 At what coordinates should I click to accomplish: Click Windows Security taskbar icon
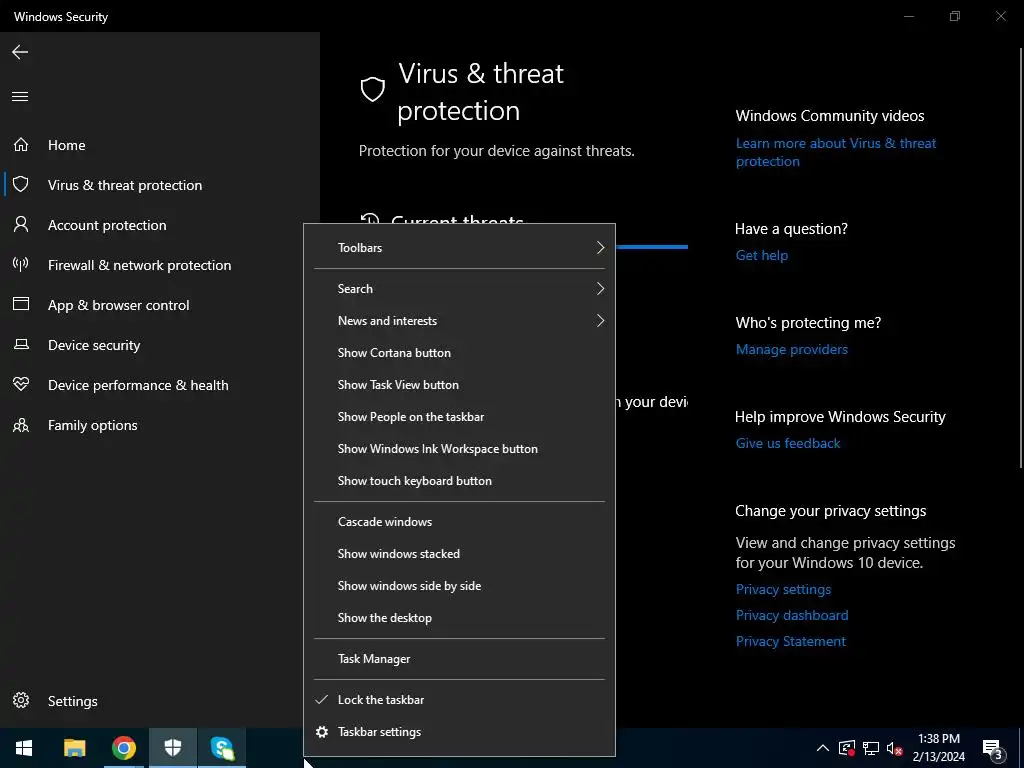click(172, 748)
